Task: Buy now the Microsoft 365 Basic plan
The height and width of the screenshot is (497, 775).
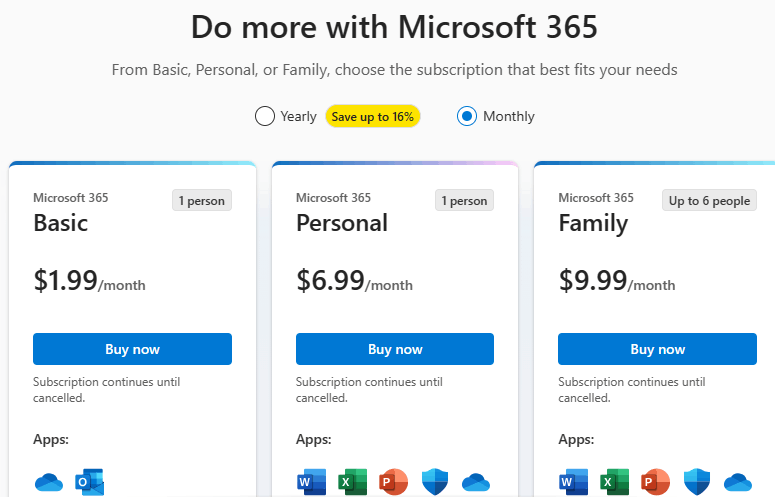Action: coord(132,349)
